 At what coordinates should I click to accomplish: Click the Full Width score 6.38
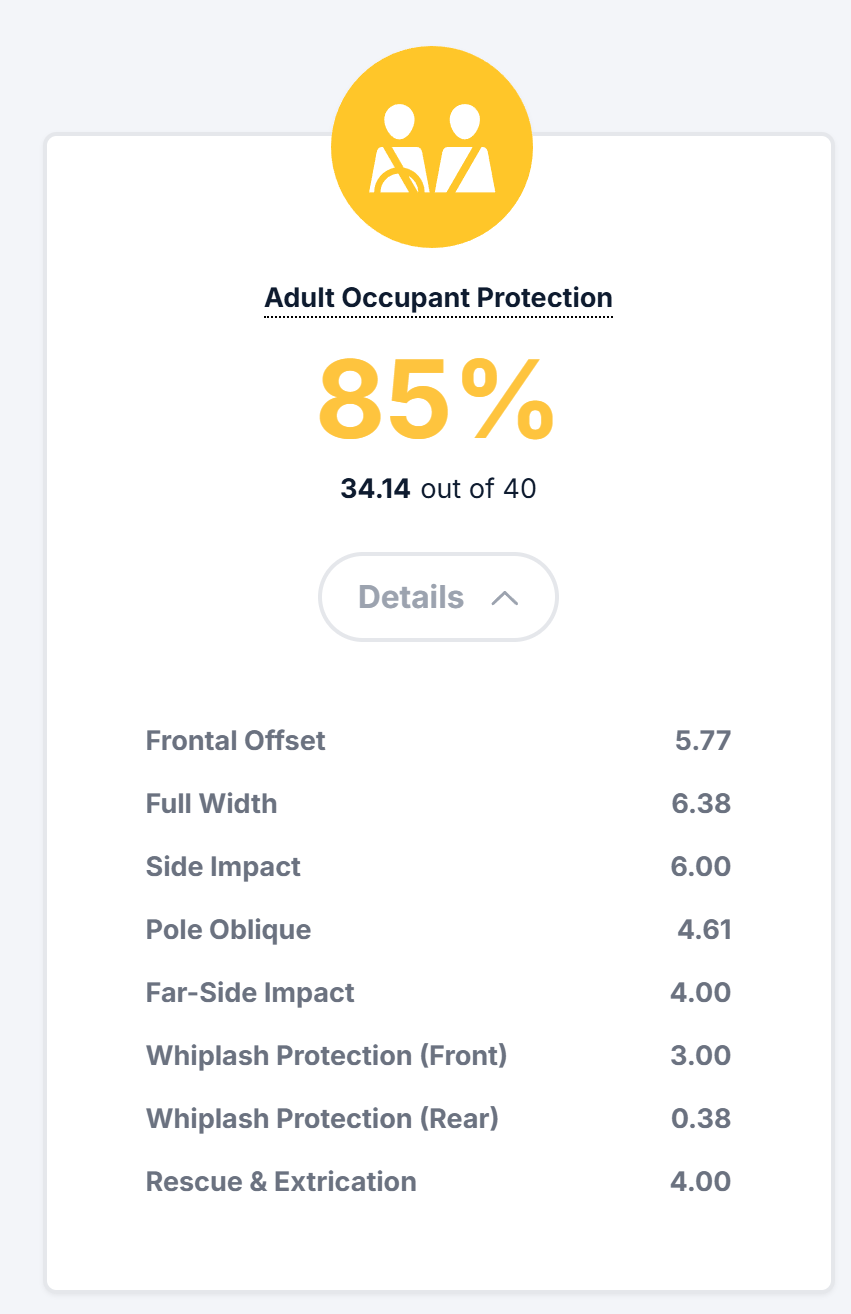701,804
